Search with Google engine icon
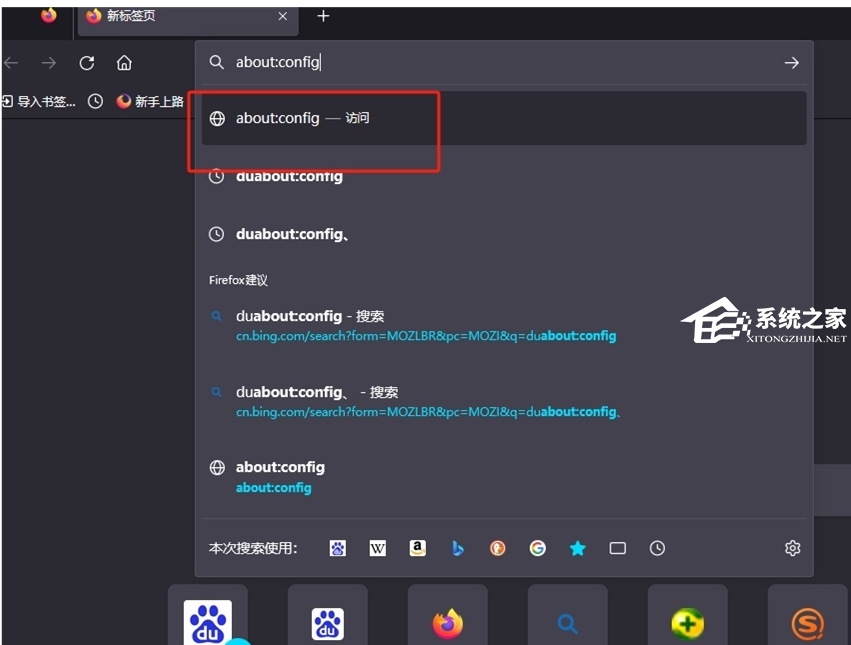Viewport: 851px width, 645px height. [537, 548]
